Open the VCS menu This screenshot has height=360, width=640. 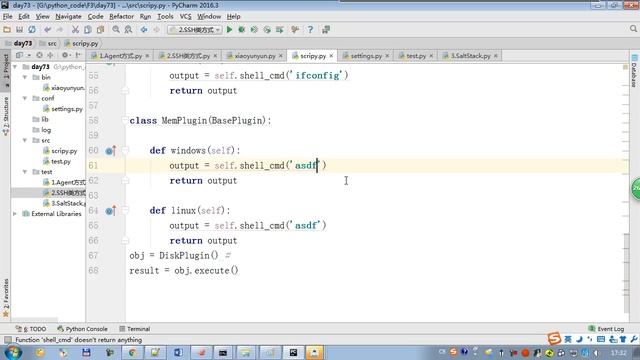click(x=185, y=16)
